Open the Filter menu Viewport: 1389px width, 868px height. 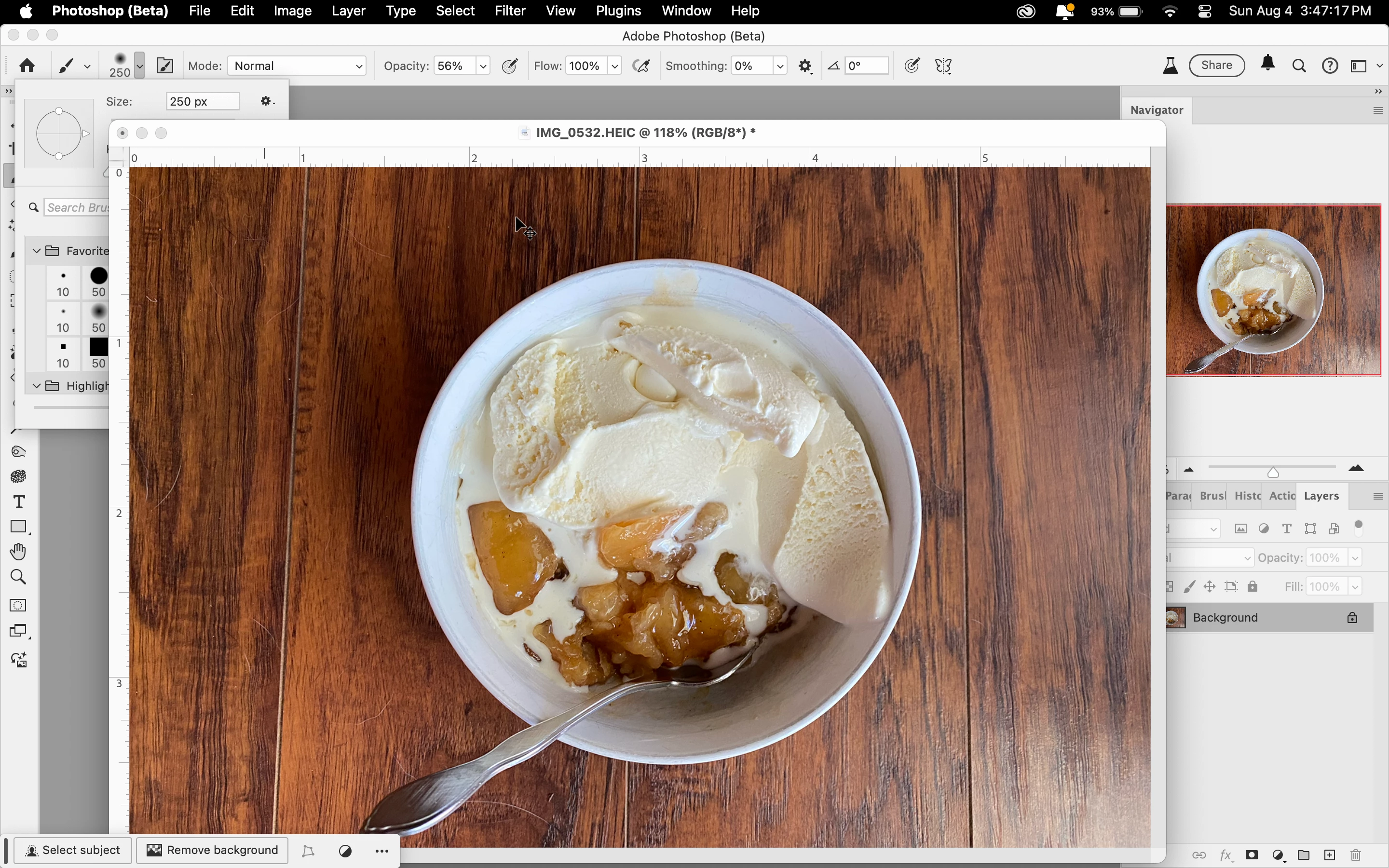pos(510,11)
